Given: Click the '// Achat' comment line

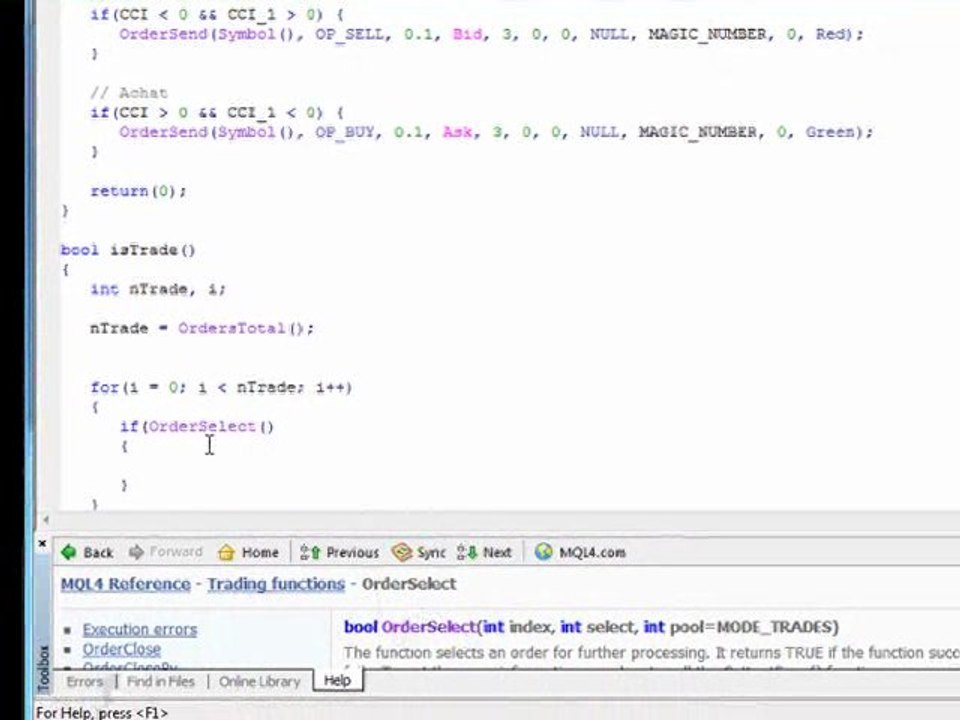Looking at the screenshot, I should pos(129,93).
